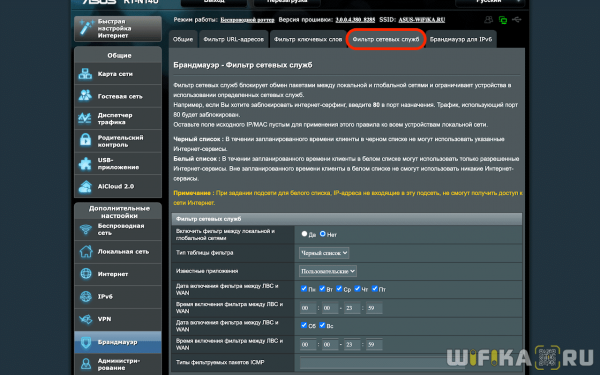
Task: Click the weekday end minute field
Action: (374, 308)
